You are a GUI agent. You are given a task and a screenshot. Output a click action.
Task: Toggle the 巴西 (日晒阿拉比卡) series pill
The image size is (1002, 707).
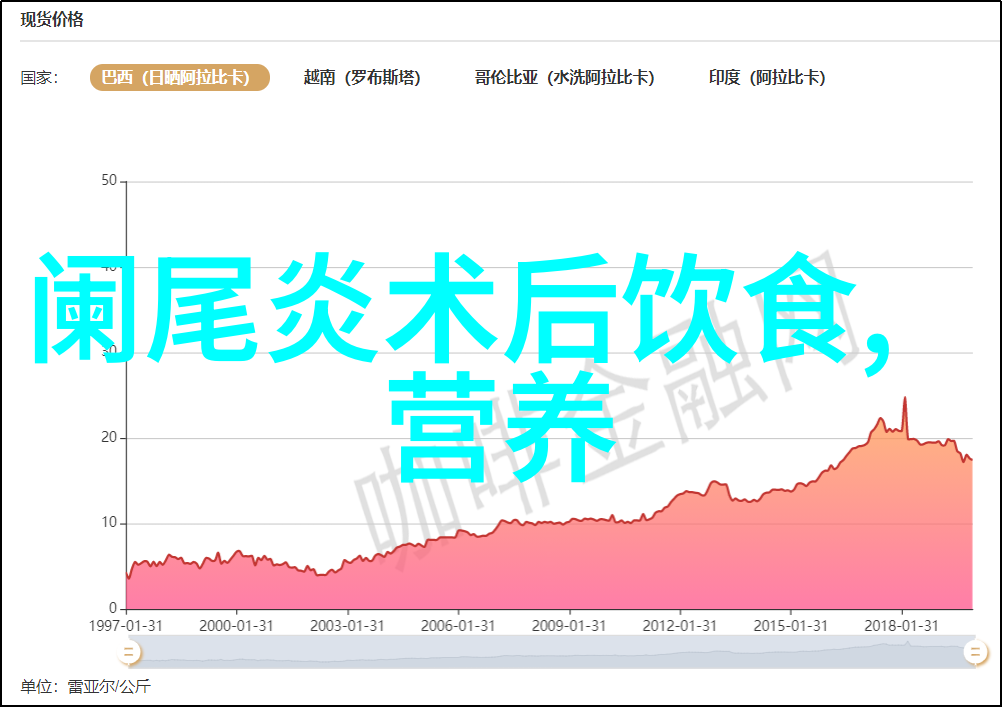tap(180, 78)
